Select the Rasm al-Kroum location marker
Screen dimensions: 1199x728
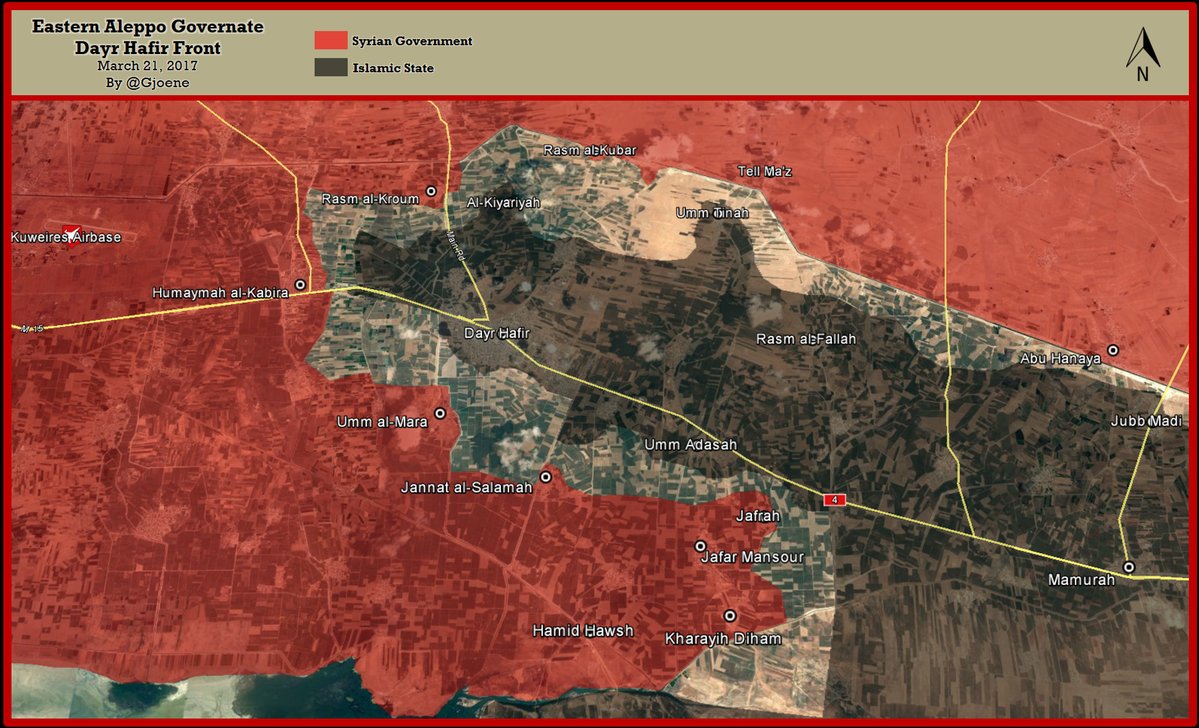432,191
